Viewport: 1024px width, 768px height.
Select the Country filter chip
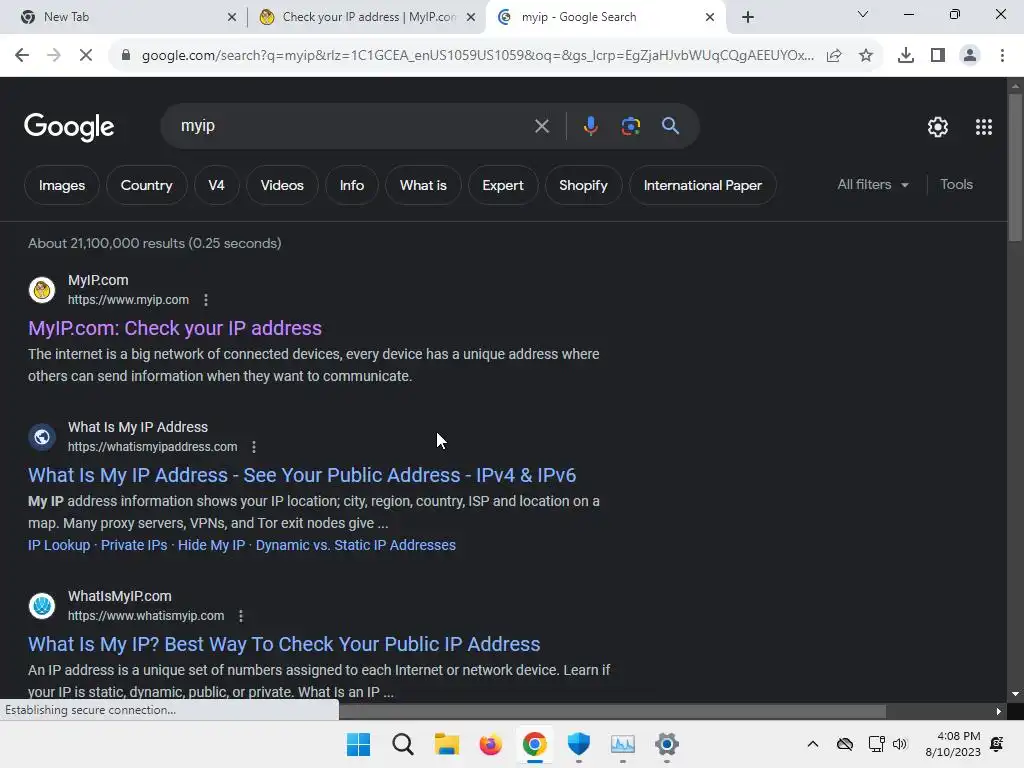tap(146, 185)
